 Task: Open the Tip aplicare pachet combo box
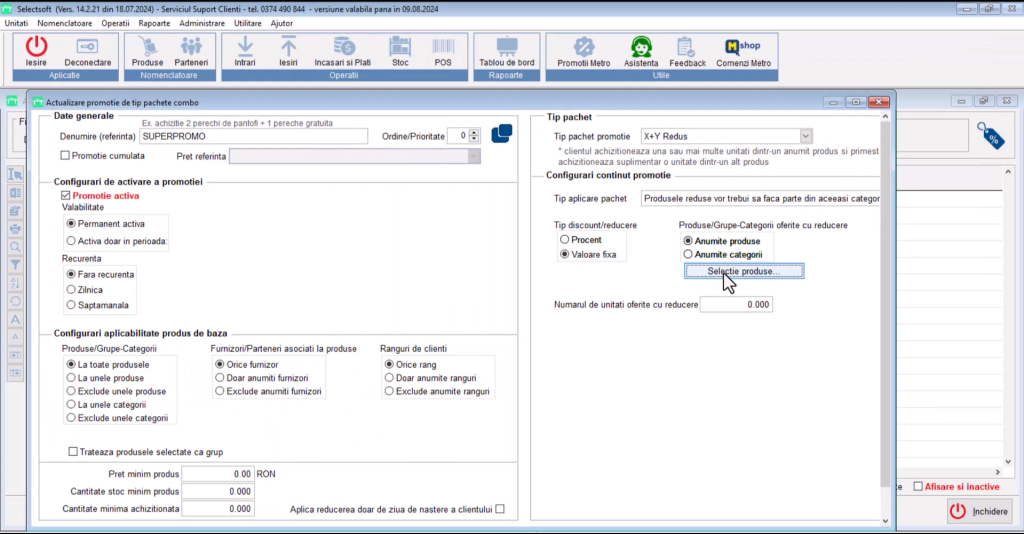pos(760,198)
